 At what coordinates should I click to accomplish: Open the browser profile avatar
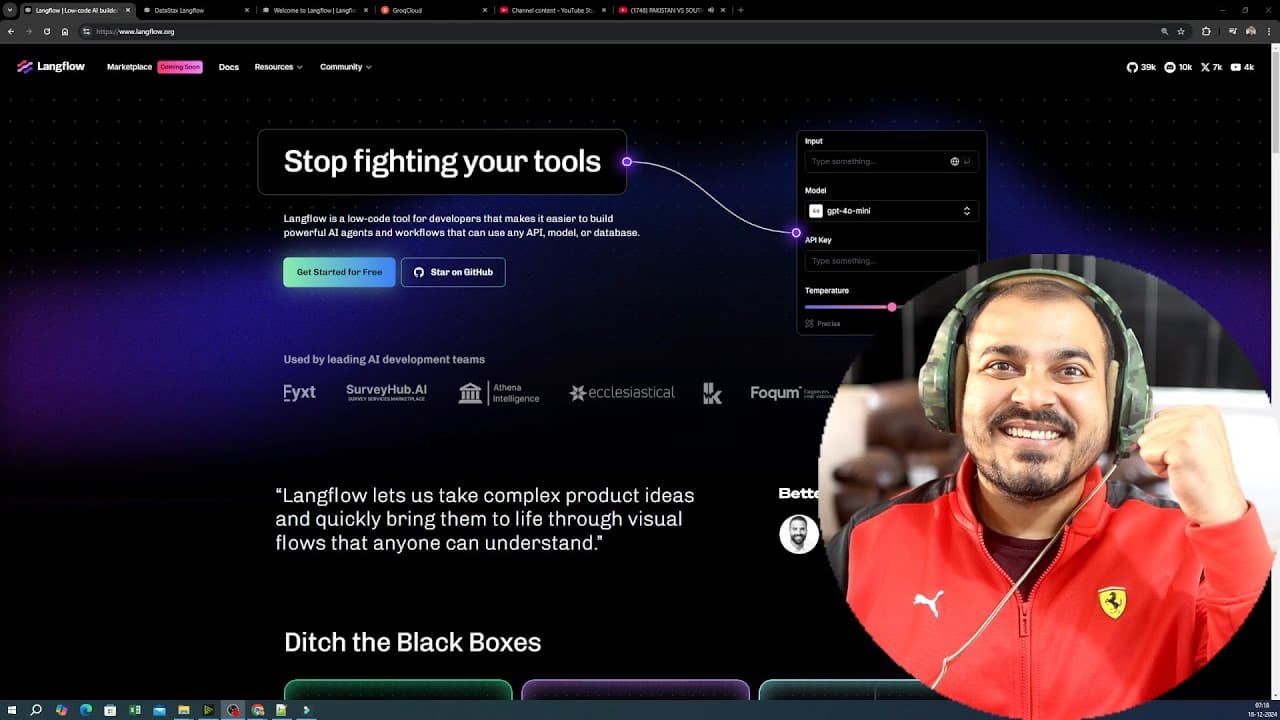pyautogui.click(x=1250, y=31)
